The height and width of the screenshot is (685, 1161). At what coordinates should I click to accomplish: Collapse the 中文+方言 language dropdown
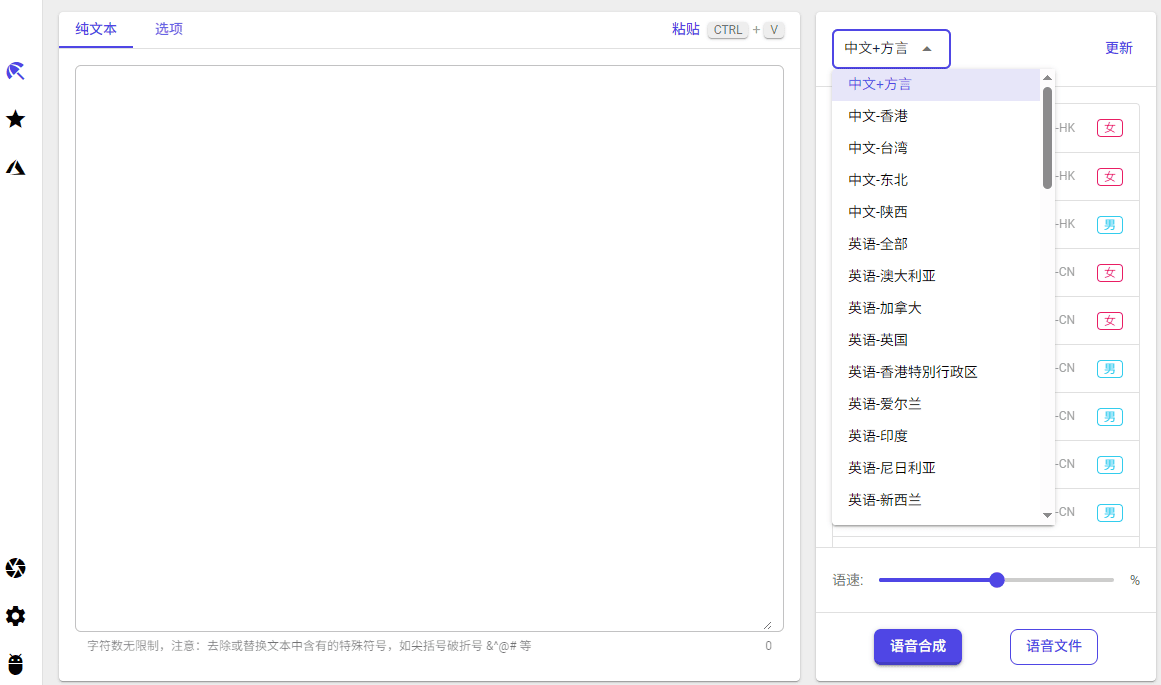pos(891,49)
